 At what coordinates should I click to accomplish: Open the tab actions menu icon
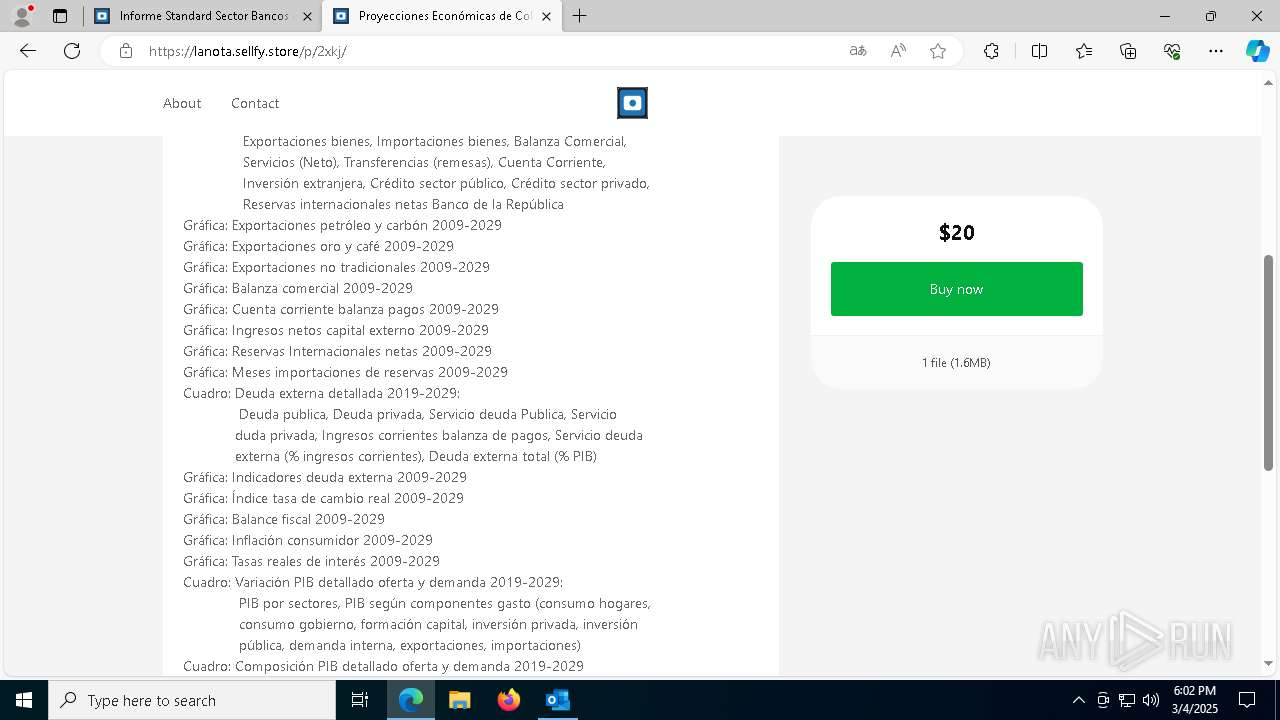(x=60, y=16)
